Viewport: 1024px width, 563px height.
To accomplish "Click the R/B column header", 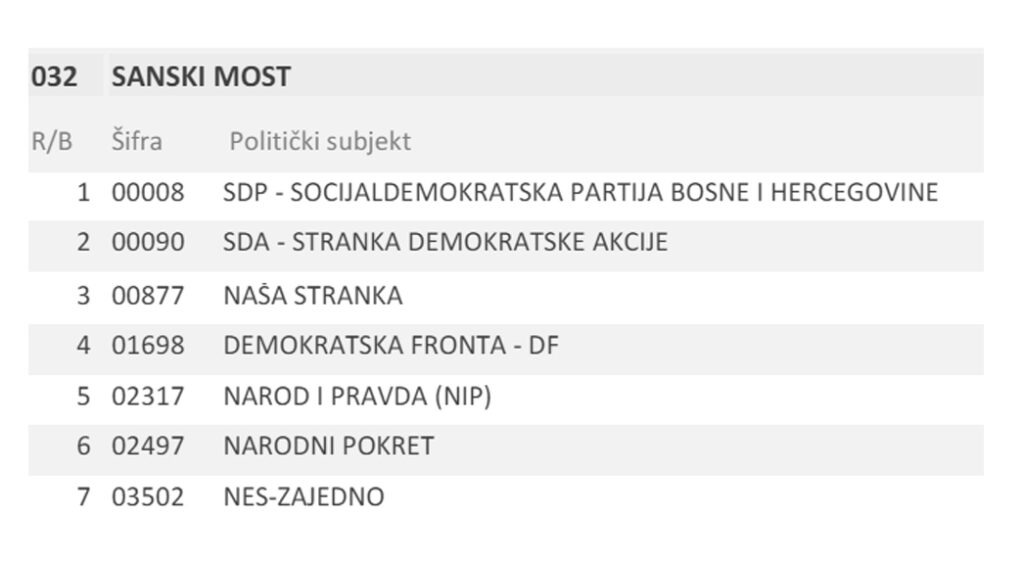I will (52, 142).
